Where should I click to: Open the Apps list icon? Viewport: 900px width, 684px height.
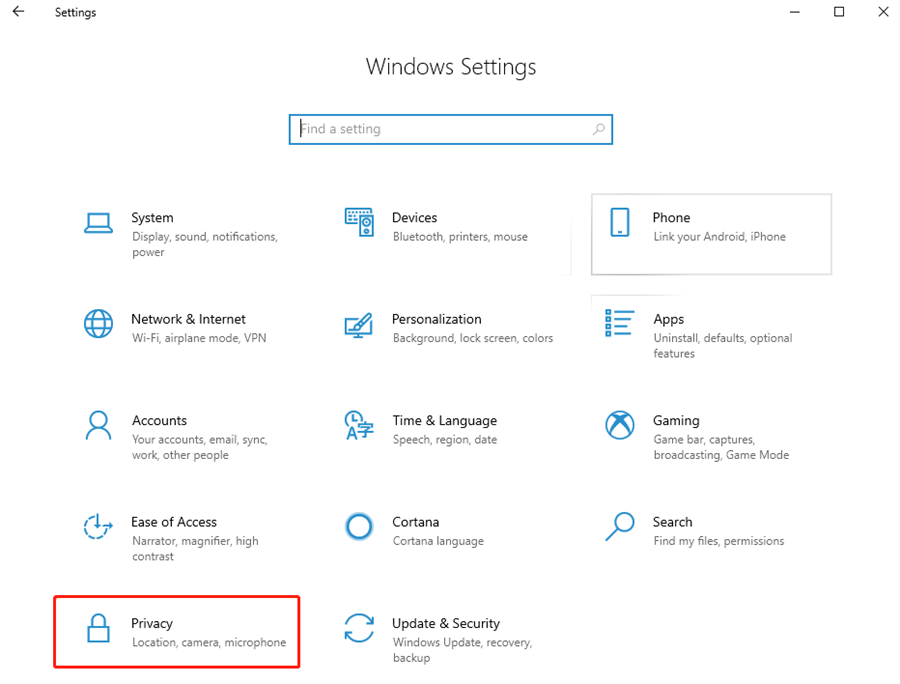pos(619,322)
